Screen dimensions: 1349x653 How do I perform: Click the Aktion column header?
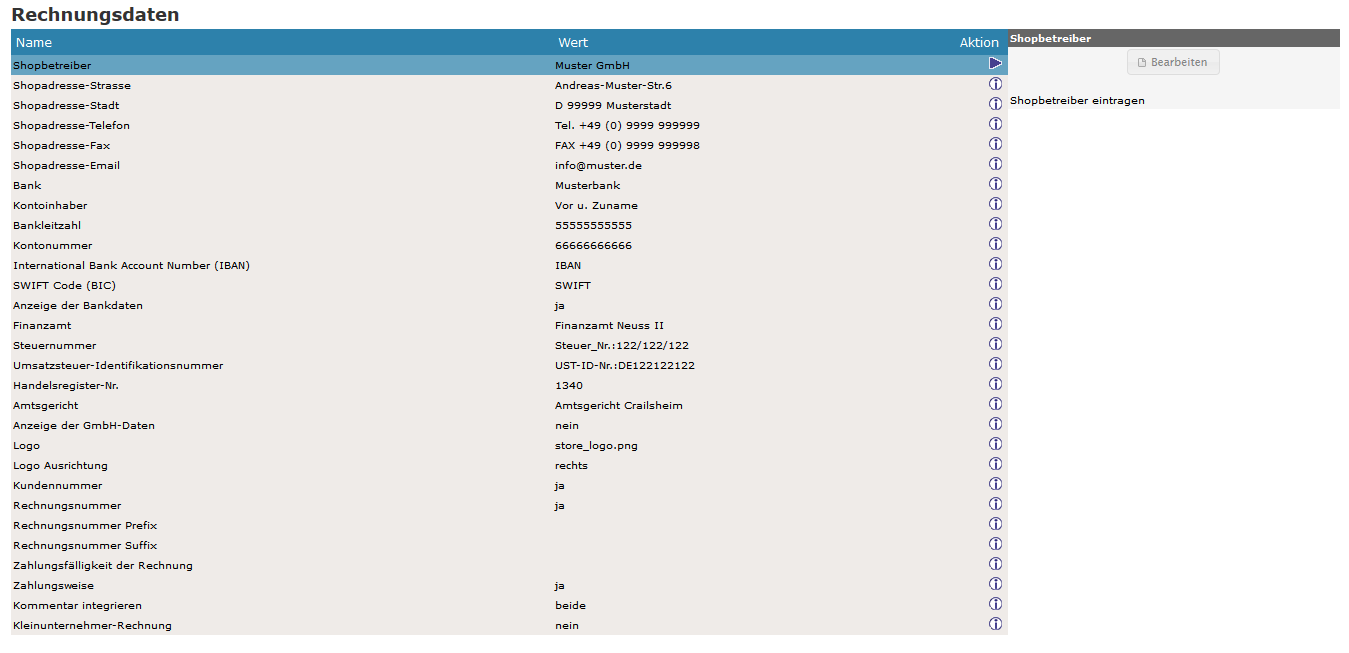(x=979, y=42)
